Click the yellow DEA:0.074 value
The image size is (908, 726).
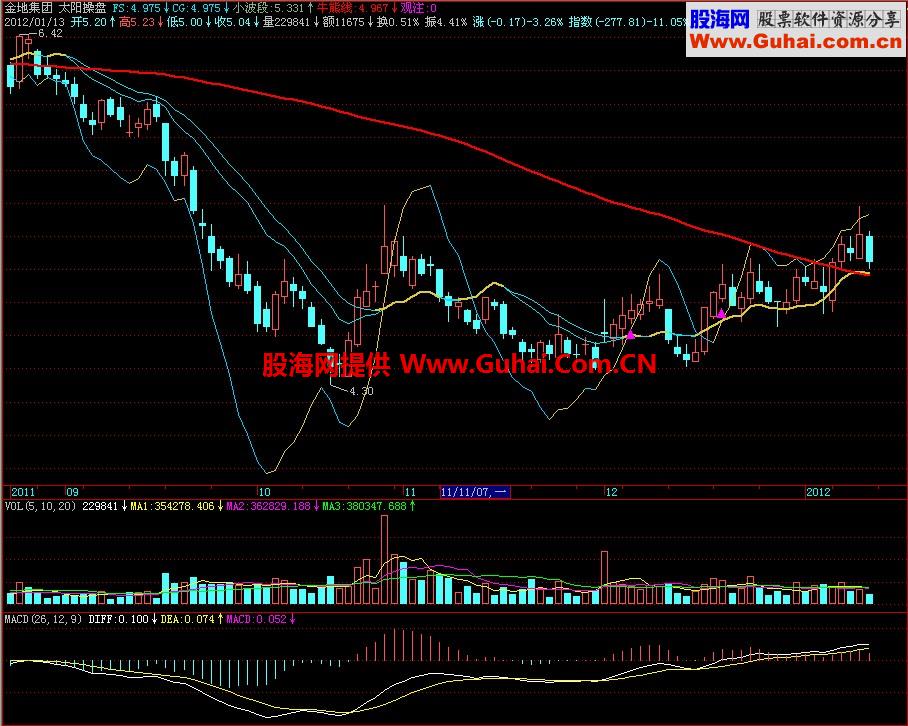pyautogui.click(x=187, y=619)
